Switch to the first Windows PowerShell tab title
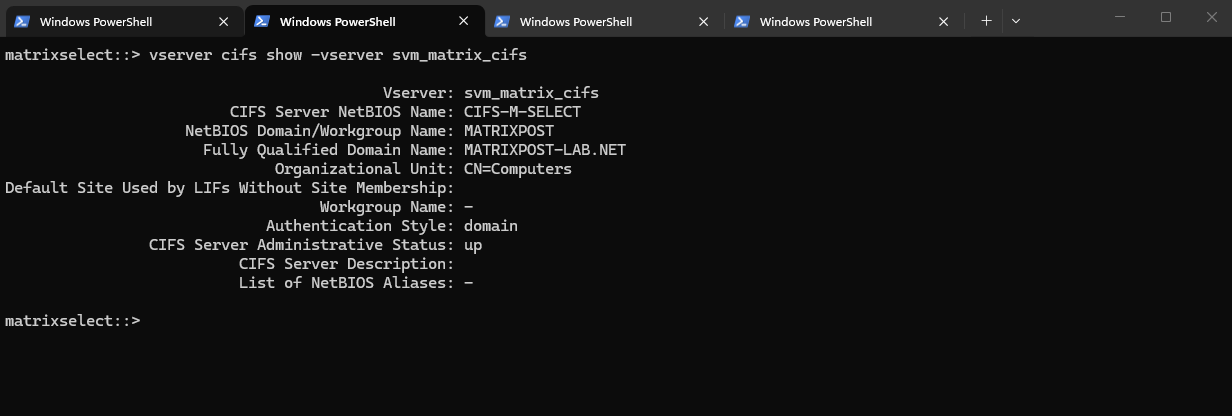This screenshot has height=416, width=1232. click(x=96, y=21)
